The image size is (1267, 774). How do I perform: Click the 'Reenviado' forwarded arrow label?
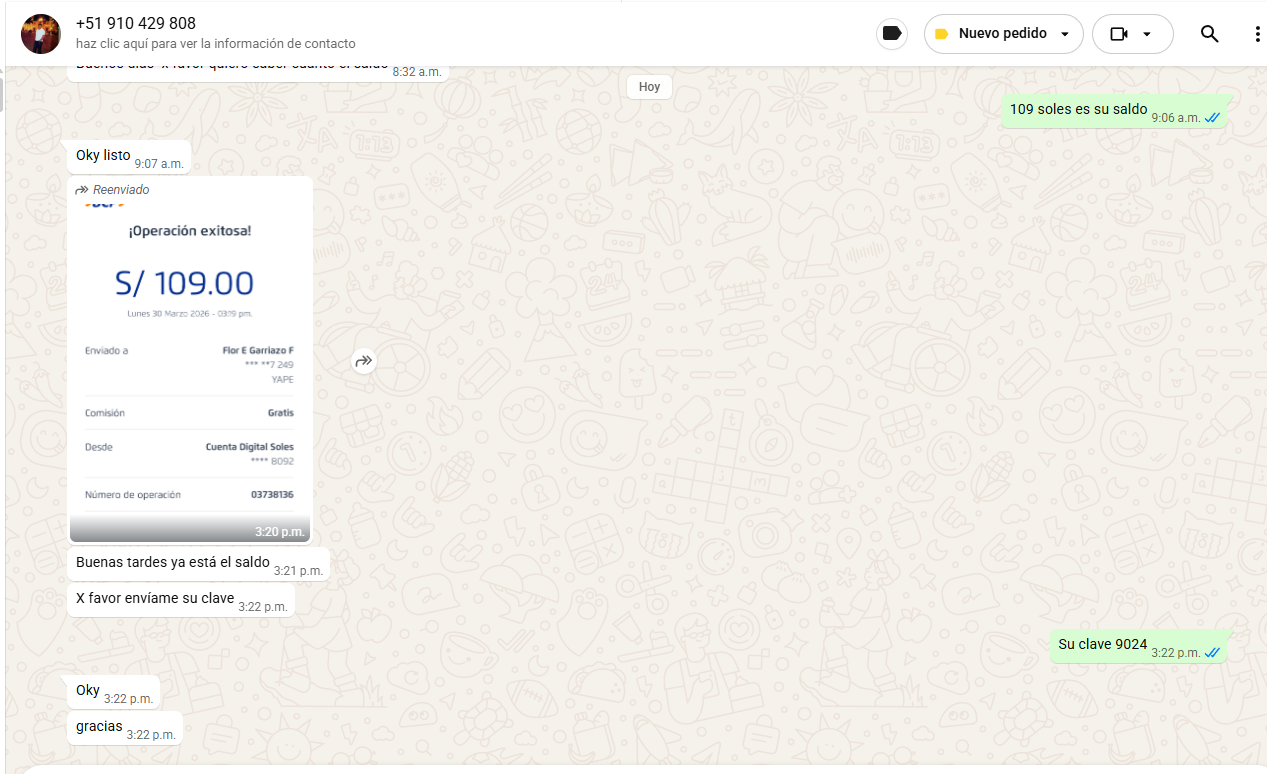112,190
